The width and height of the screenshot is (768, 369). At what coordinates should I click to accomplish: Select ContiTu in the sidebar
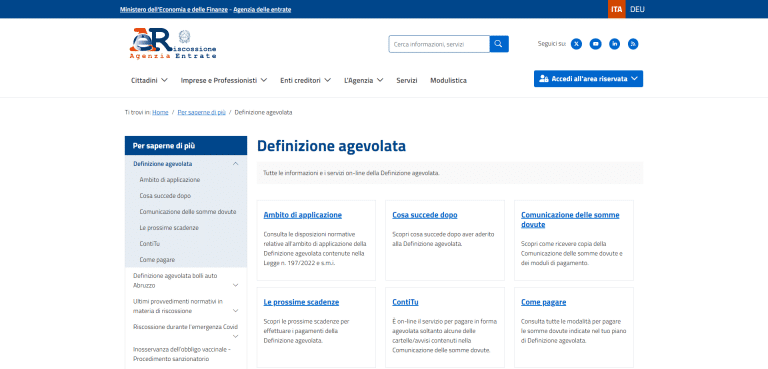coord(150,244)
